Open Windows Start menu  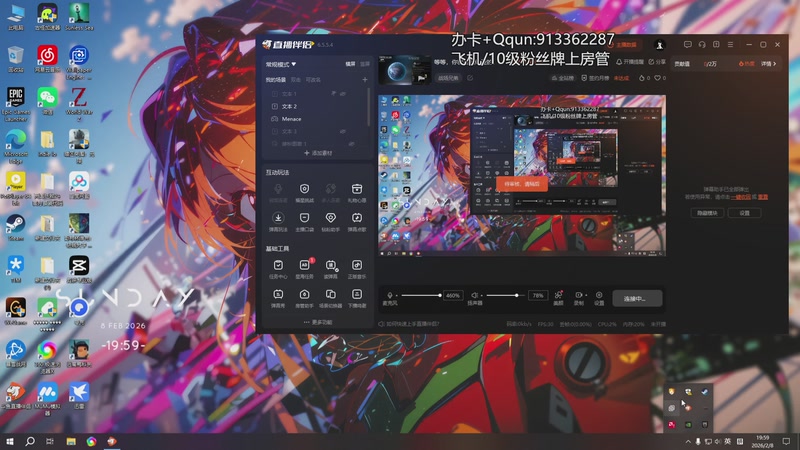click(9, 441)
